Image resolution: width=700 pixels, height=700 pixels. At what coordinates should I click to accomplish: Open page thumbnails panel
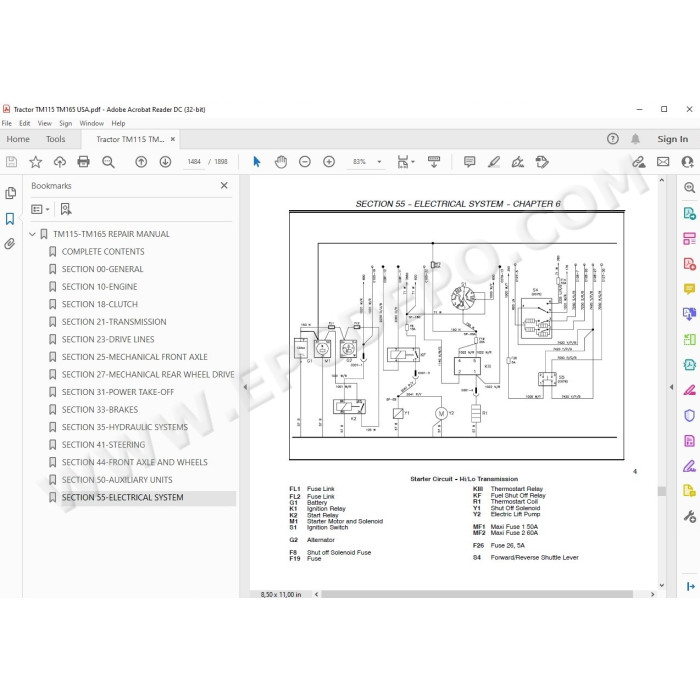tap(10, 193)
